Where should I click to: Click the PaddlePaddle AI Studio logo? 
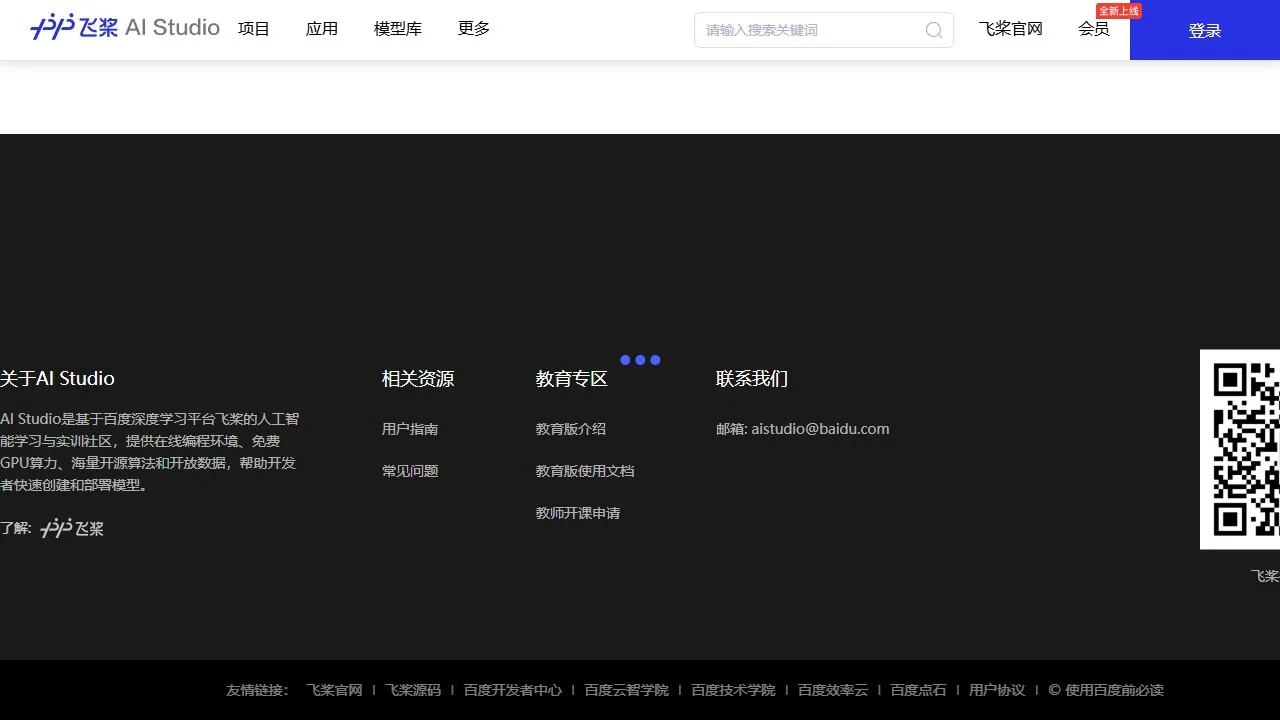click(x=125, y=27)
